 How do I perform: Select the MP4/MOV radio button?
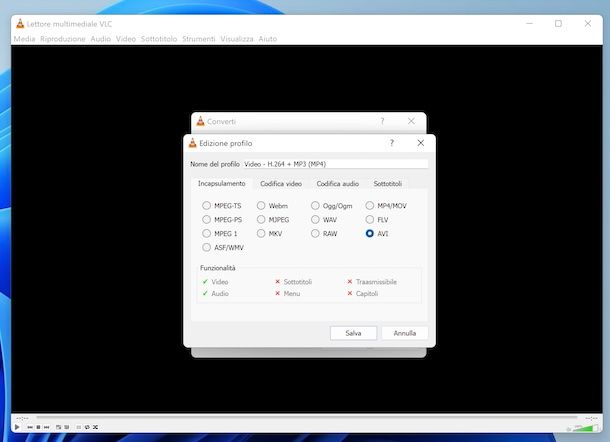click(x=370, y=205)
